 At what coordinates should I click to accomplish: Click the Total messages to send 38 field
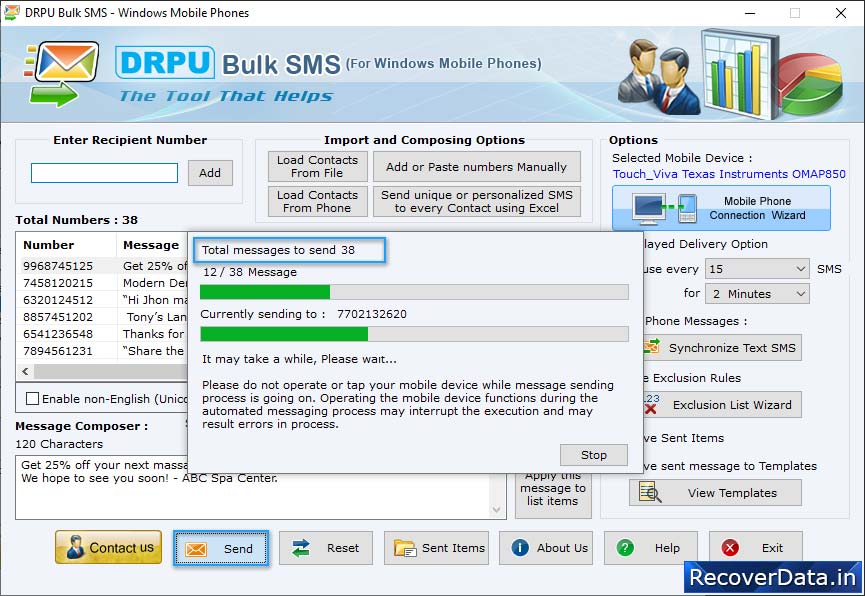coord(290,250)
